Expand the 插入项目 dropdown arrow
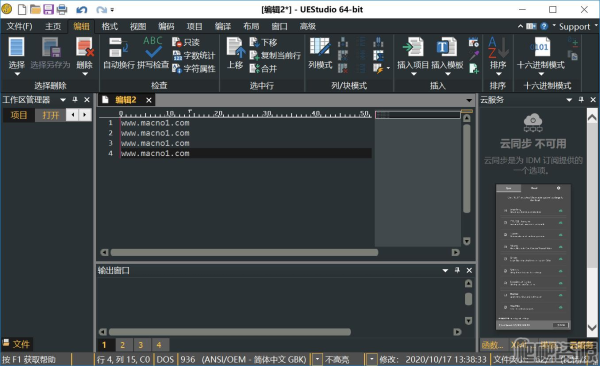This screenshot has width=600, height=366. tap(413, 74)
